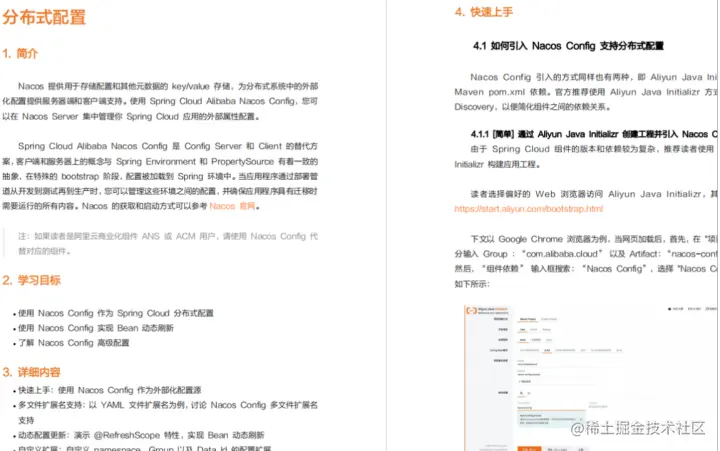Viewport: 720px width, 451px height.
Task: Click the subheading 4.1.1 [简单] 通过 Aliyun Java Initializr
Action: coord(594,134)
